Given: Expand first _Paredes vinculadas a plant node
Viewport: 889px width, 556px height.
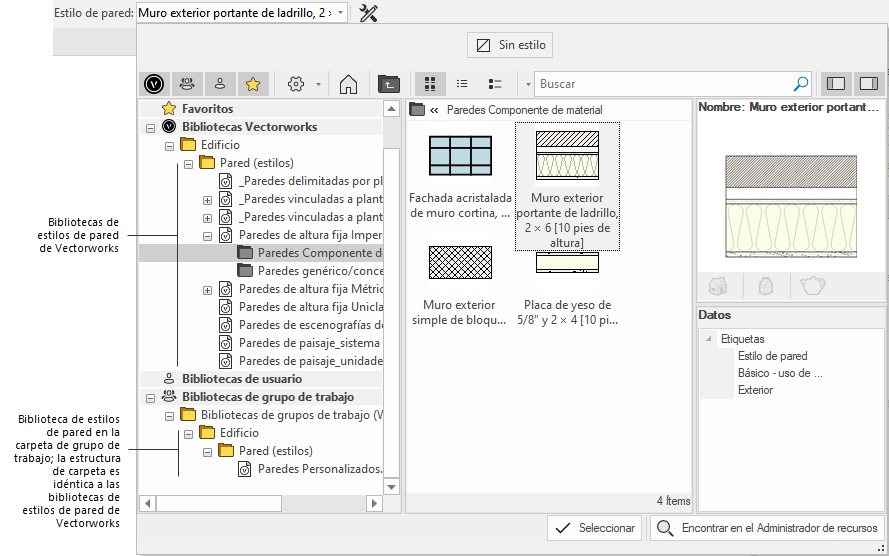Looking at the screenshot, I should coord(208,200).
